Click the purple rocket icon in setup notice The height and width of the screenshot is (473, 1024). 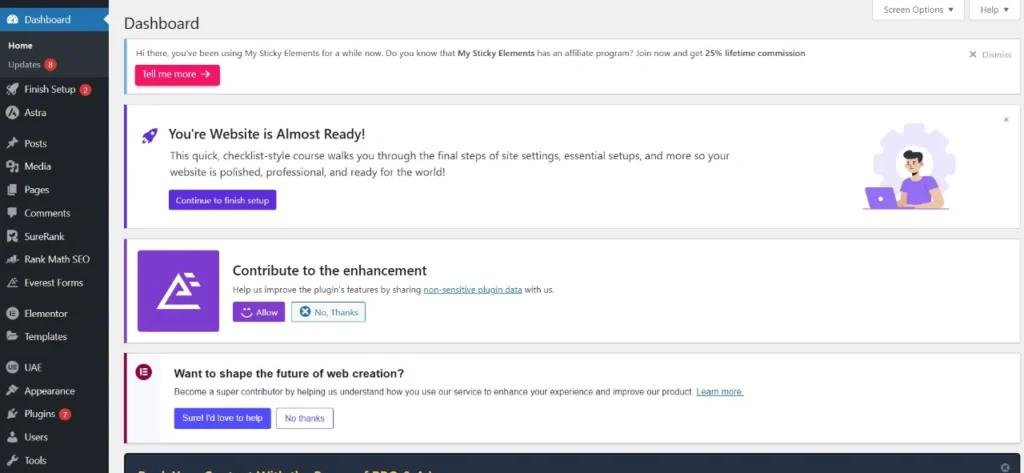[150, 135]
